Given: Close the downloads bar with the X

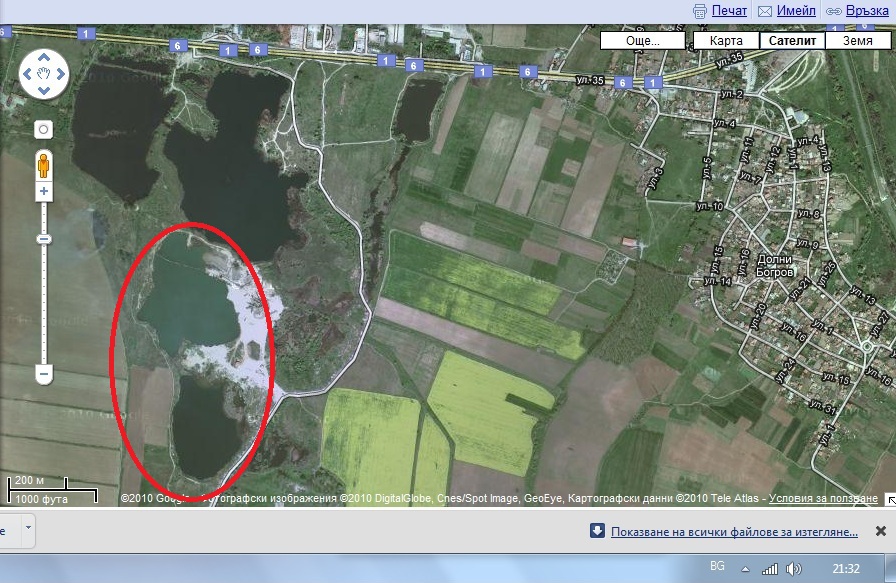Looking at the screenshot, I should (x=880, y=531).
